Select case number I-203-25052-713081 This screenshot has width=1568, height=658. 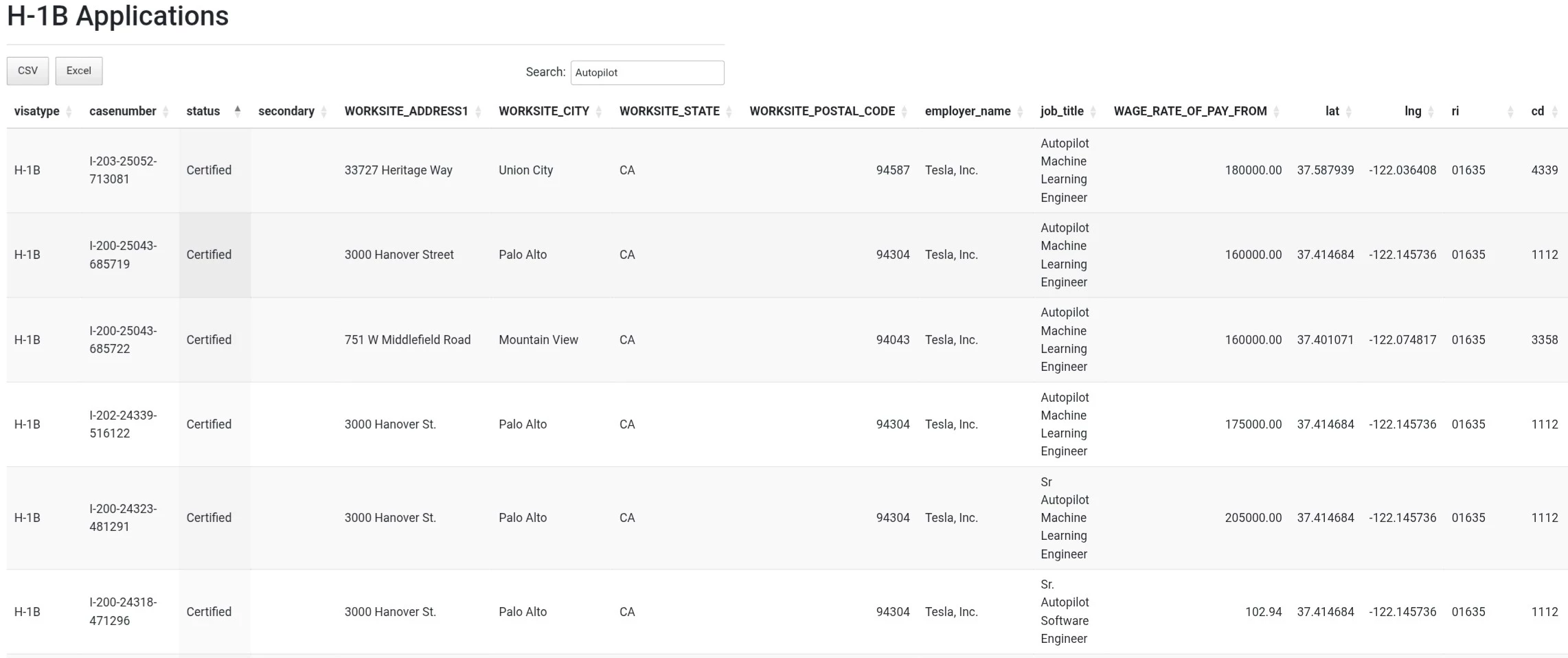[x=123, y=170]
